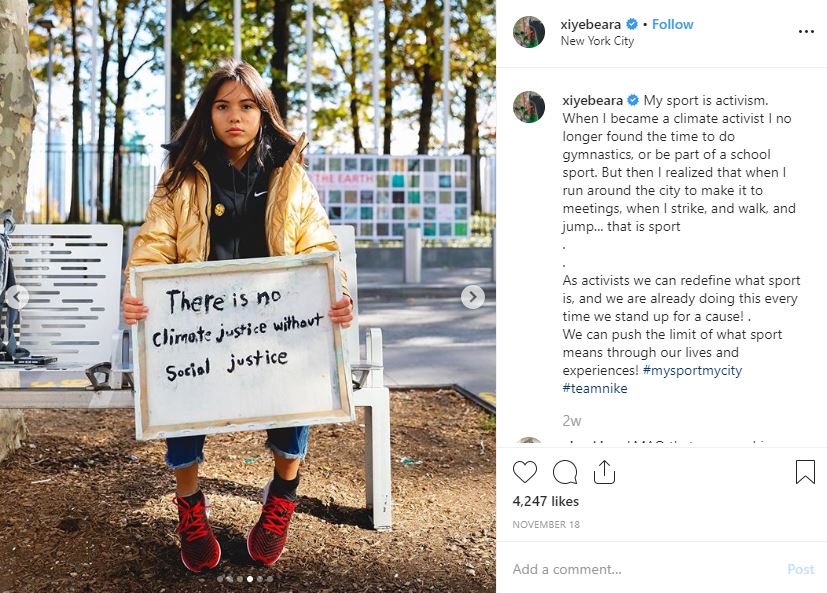Open the three-dots more options menu
This screenshot has width=827, height=593.
click(x=806, y=32)
